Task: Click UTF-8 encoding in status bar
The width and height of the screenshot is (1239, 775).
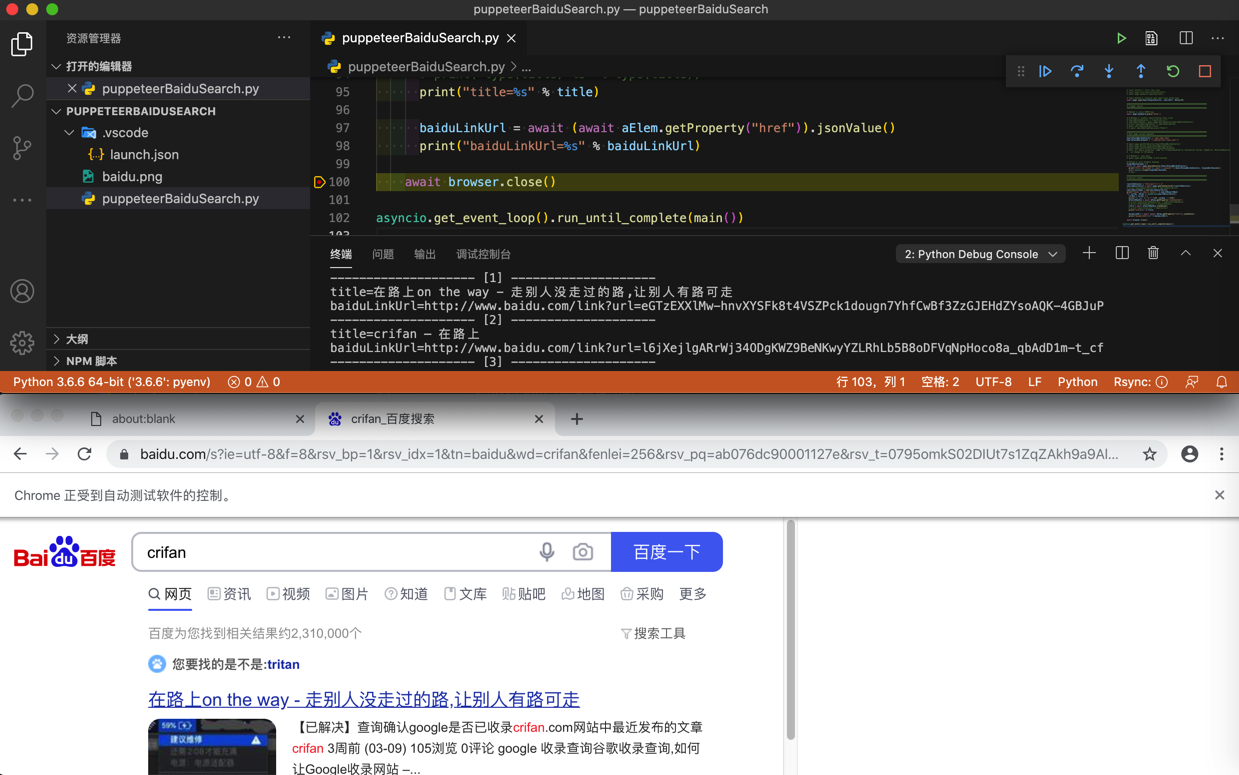Action: (x=993, y=382)
